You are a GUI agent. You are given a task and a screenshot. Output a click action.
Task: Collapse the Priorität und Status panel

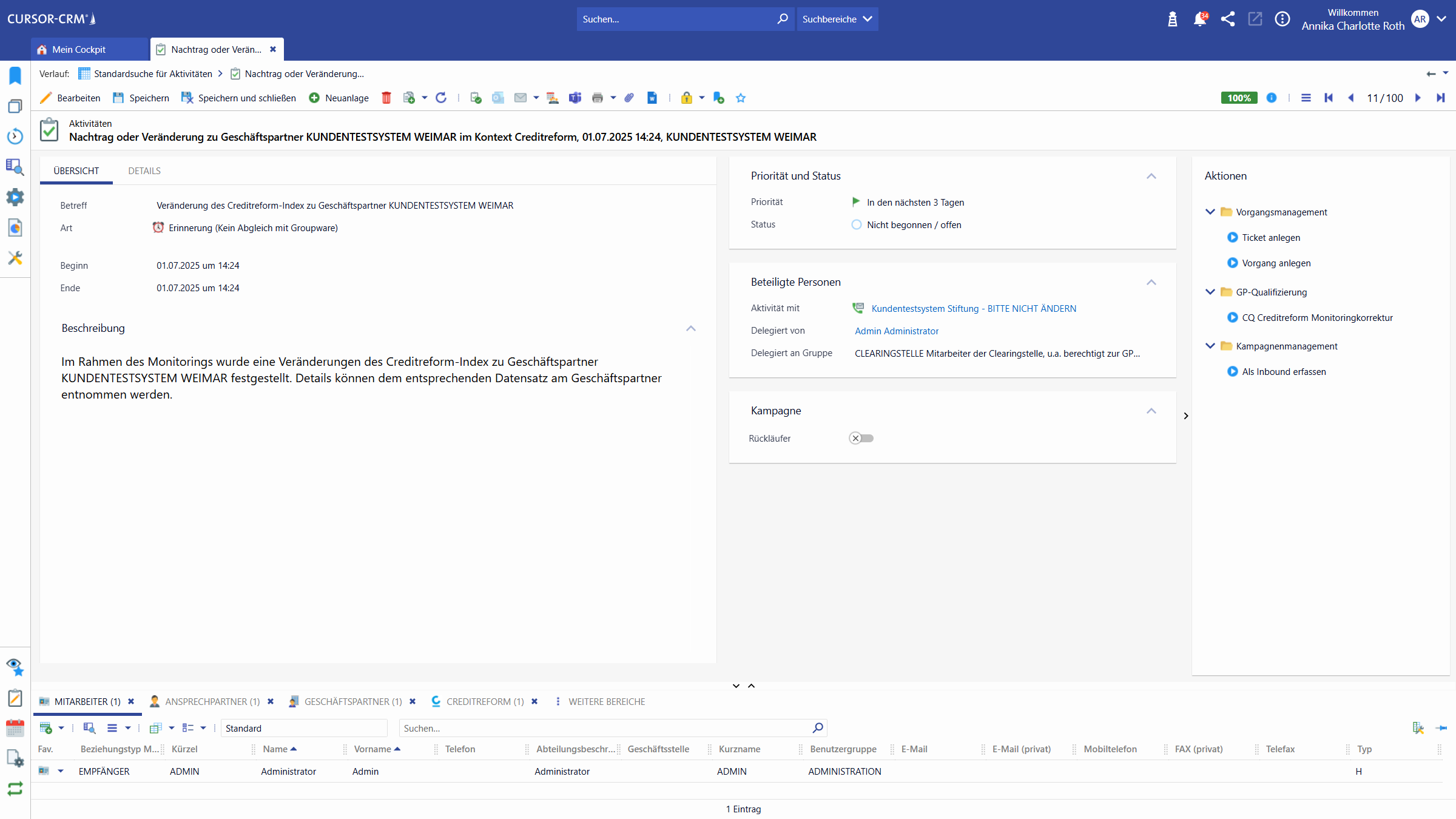pyautogui.click(x=1151, y=176)
